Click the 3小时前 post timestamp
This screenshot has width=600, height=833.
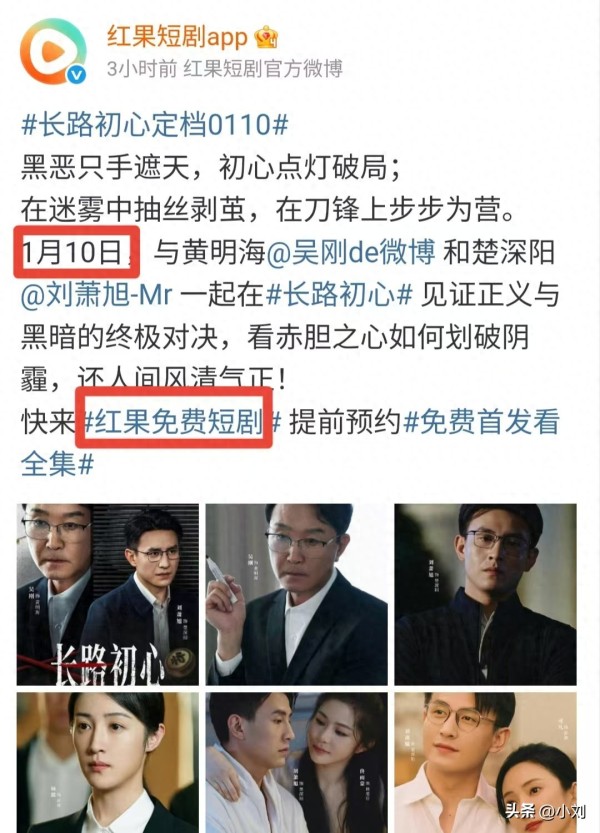[x=142, y=69]
